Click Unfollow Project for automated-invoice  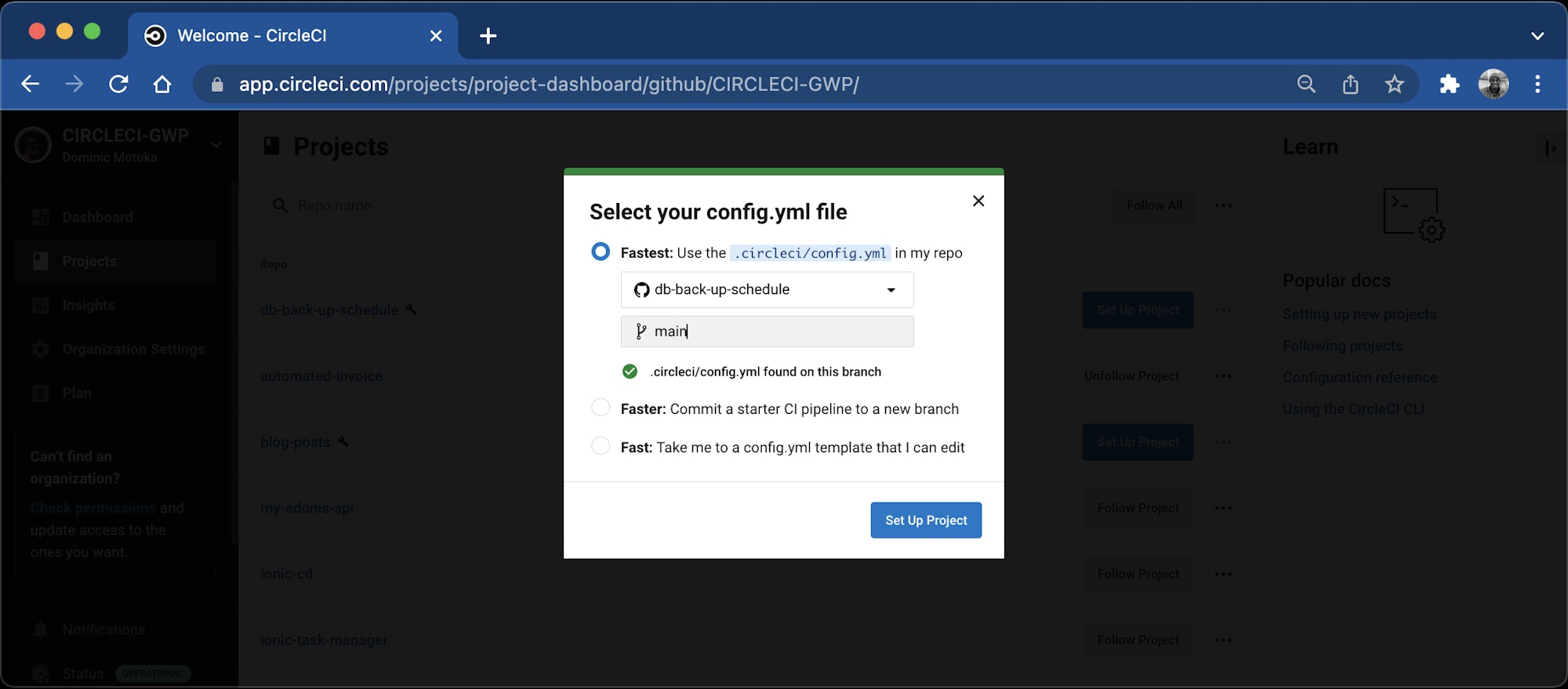click(x=1131, y=376)
